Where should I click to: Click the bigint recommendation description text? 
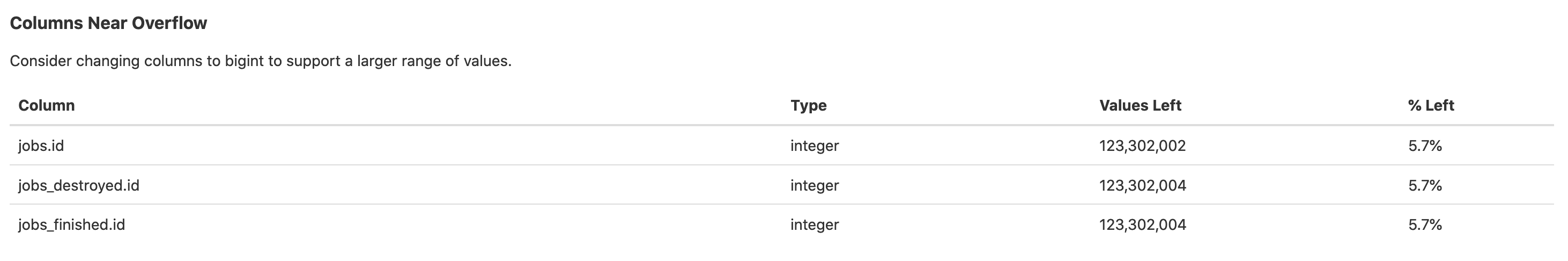pyautogui.click(x=261, y=61)
